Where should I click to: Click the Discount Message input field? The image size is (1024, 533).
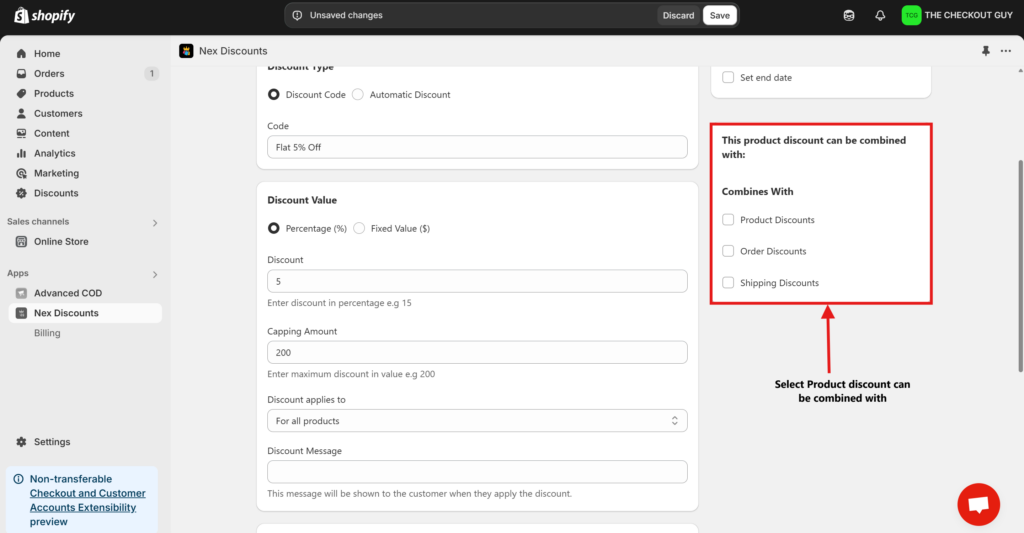click(477, 472)
